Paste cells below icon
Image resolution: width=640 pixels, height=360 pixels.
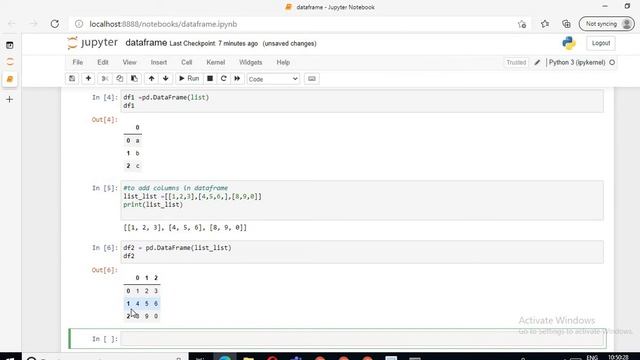tap(134, 78)
